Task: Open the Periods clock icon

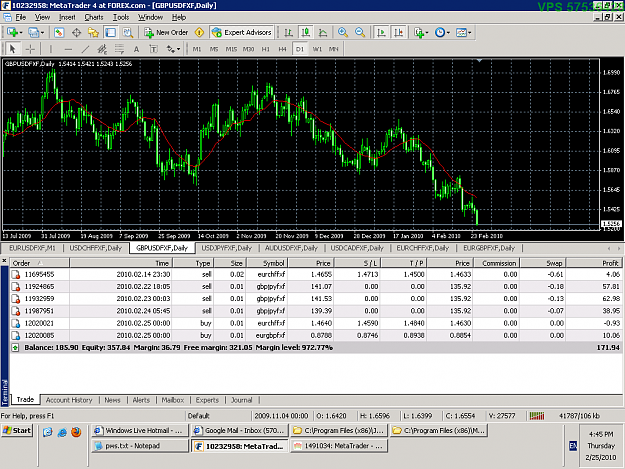Action: click(x=440, y=32)
